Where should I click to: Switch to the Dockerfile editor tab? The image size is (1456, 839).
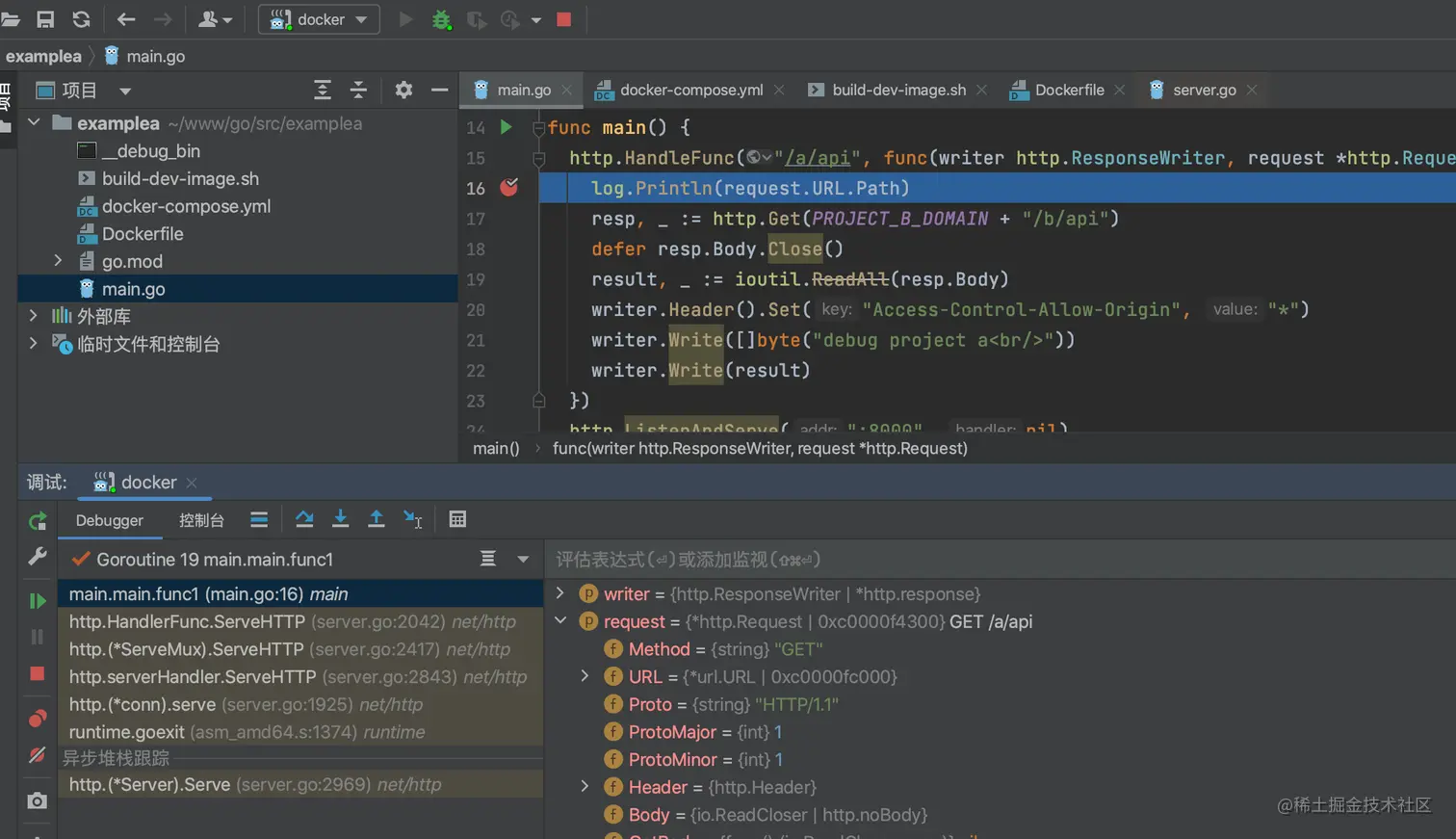(1068, 90)
